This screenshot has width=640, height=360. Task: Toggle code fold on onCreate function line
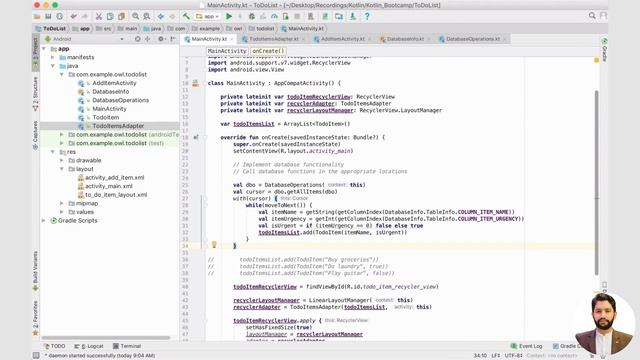point(205,138)
